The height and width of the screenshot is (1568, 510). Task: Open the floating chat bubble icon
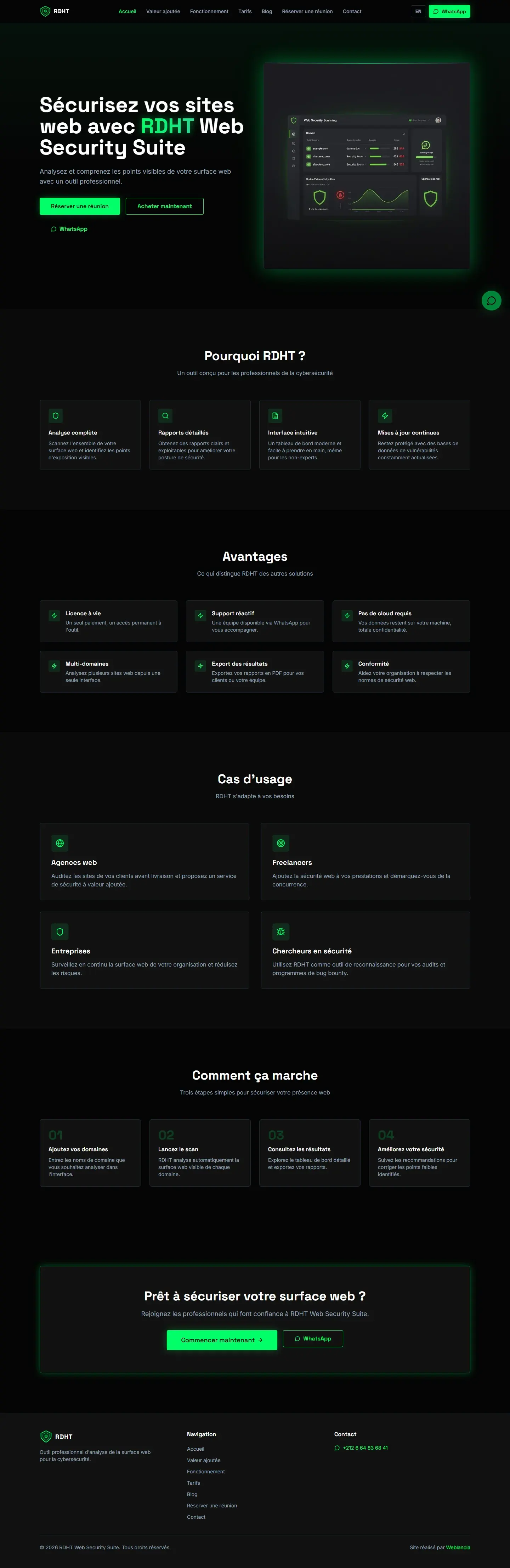click(491, 301)
